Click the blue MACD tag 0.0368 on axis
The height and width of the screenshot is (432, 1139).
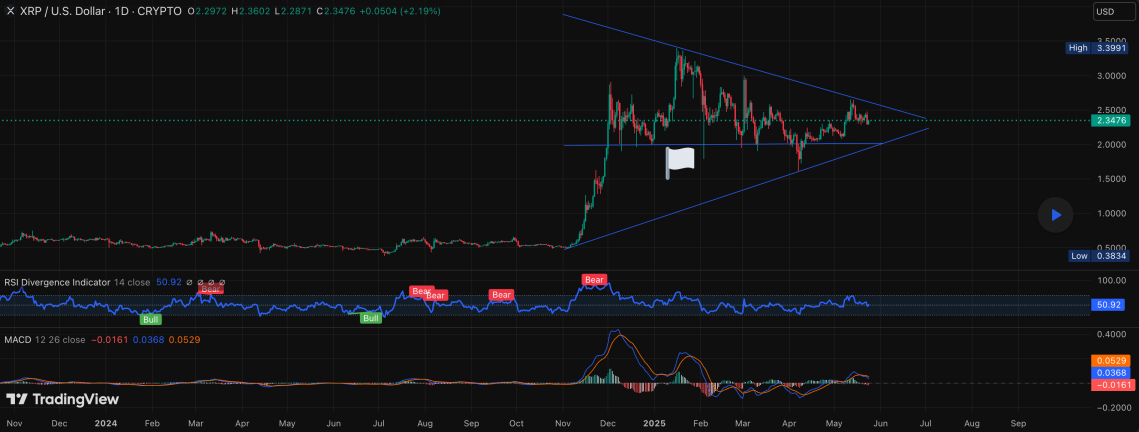point(1112,372)
